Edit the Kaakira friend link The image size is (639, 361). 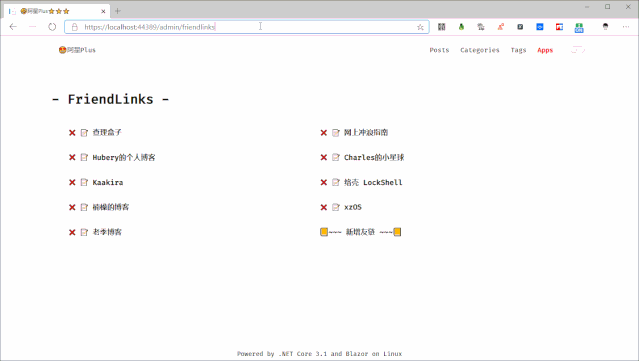coord(84,183)
